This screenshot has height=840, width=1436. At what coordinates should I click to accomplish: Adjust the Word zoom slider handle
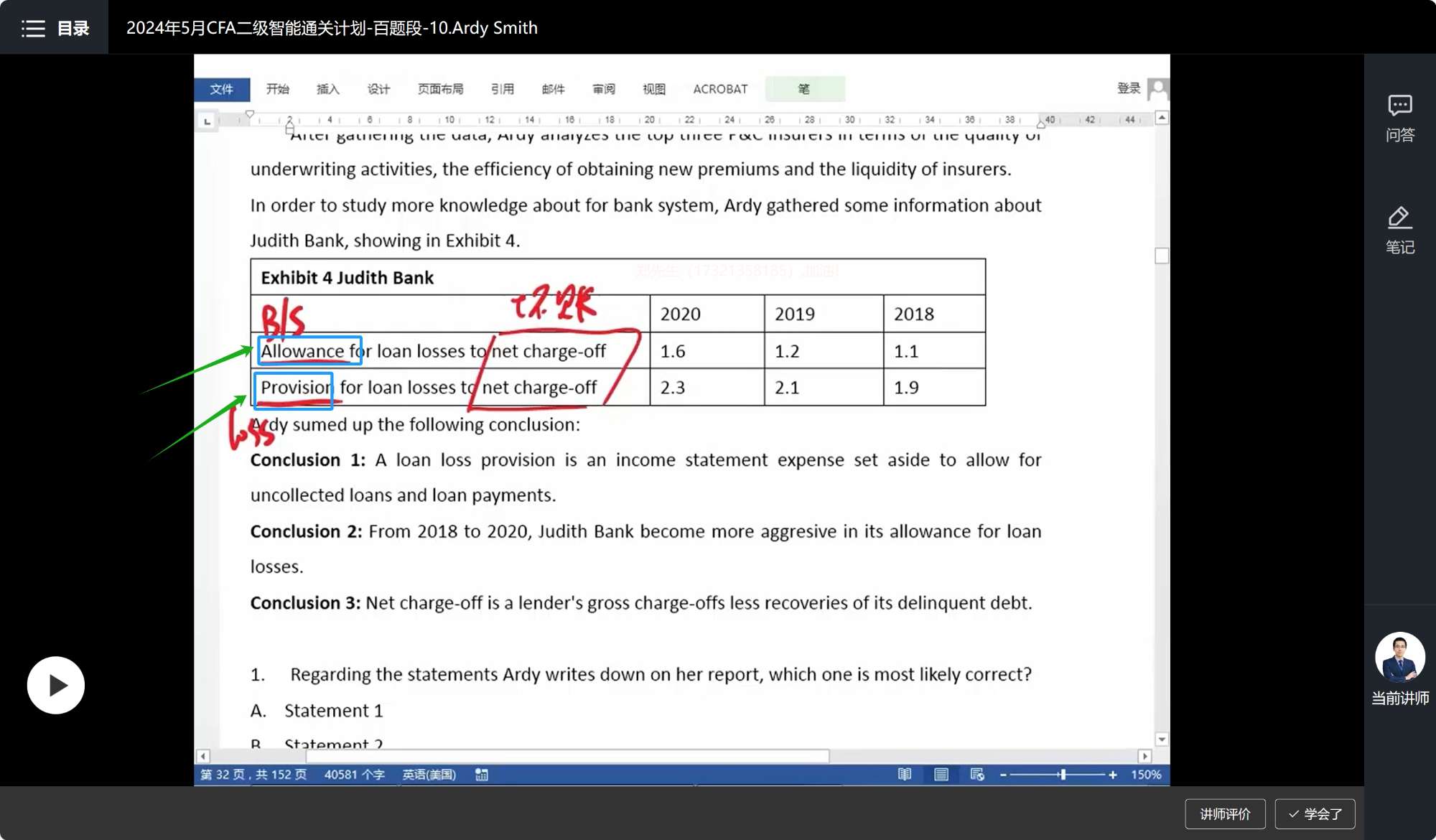pyautogui.click(x=1063, y=775)
